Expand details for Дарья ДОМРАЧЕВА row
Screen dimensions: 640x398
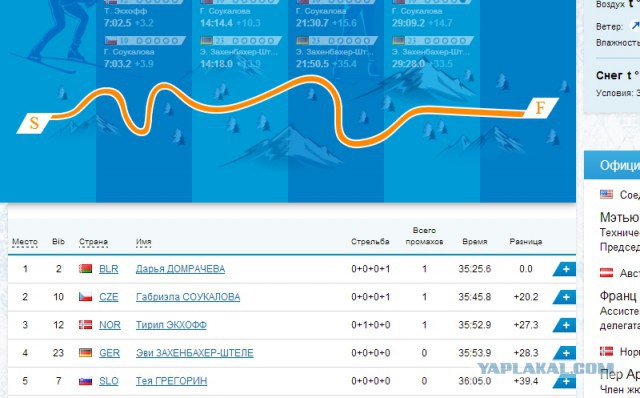565,269
